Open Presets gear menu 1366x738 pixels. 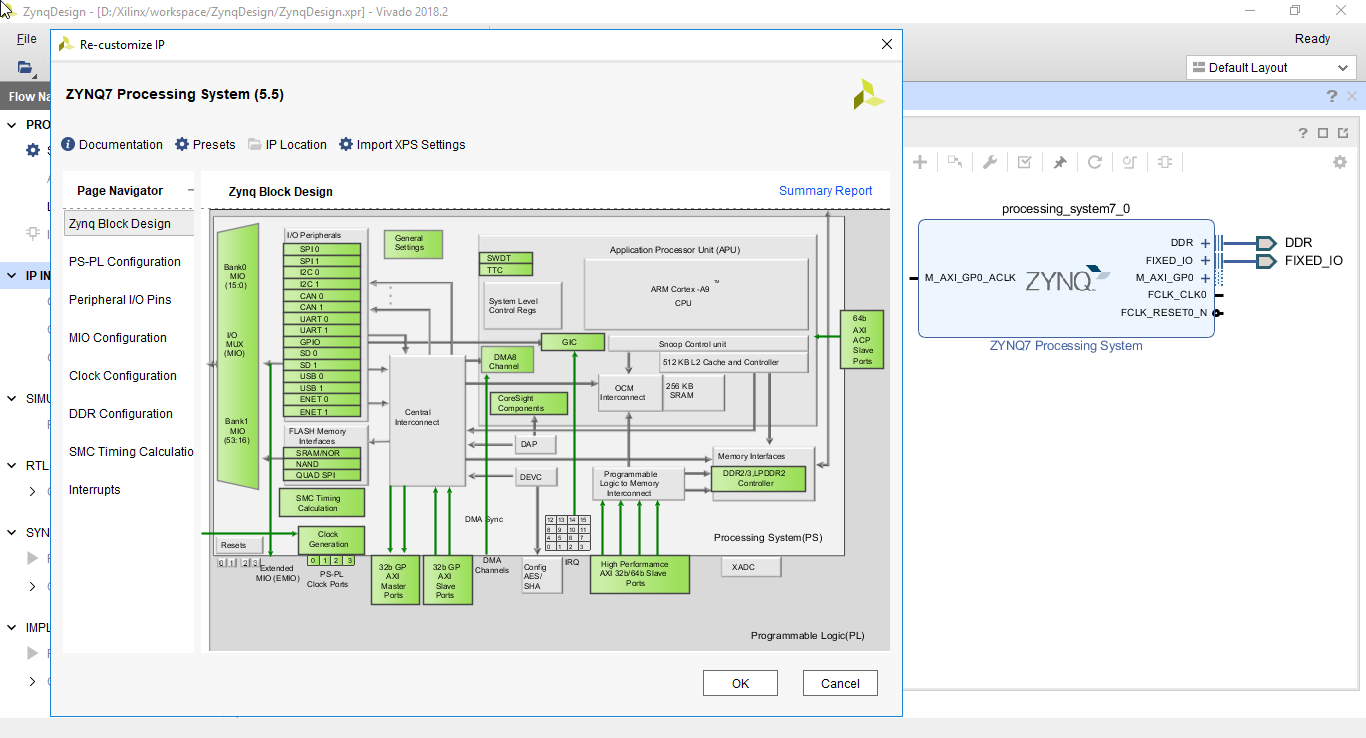pos(182,144)
